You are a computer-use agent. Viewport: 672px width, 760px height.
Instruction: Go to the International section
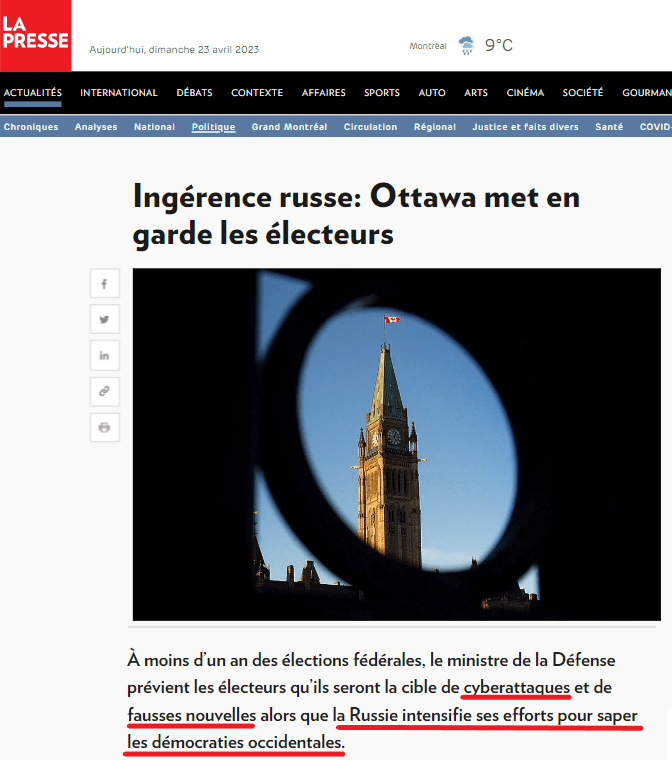point(119,93)
